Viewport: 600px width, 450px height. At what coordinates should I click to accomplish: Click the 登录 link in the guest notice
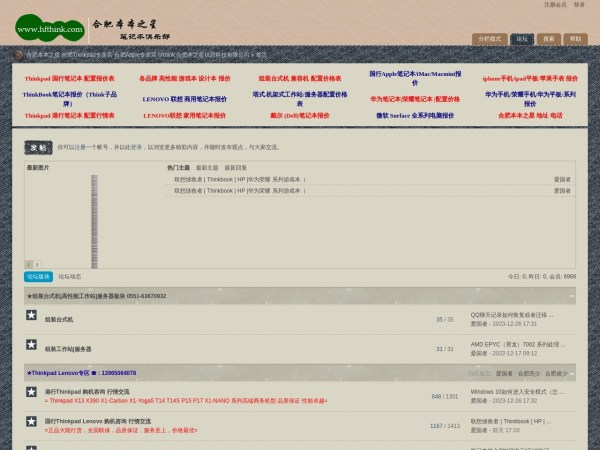(136, 147)
